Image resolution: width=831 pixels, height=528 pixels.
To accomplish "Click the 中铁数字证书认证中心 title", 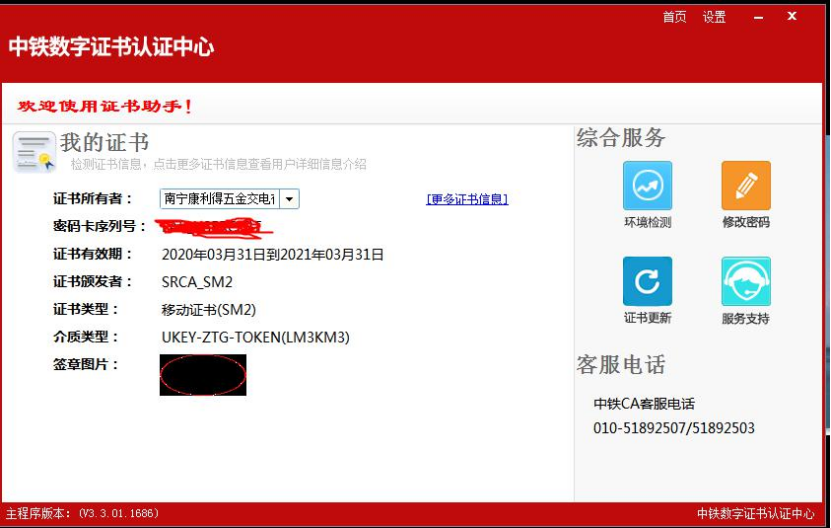I will pos(111,47).
